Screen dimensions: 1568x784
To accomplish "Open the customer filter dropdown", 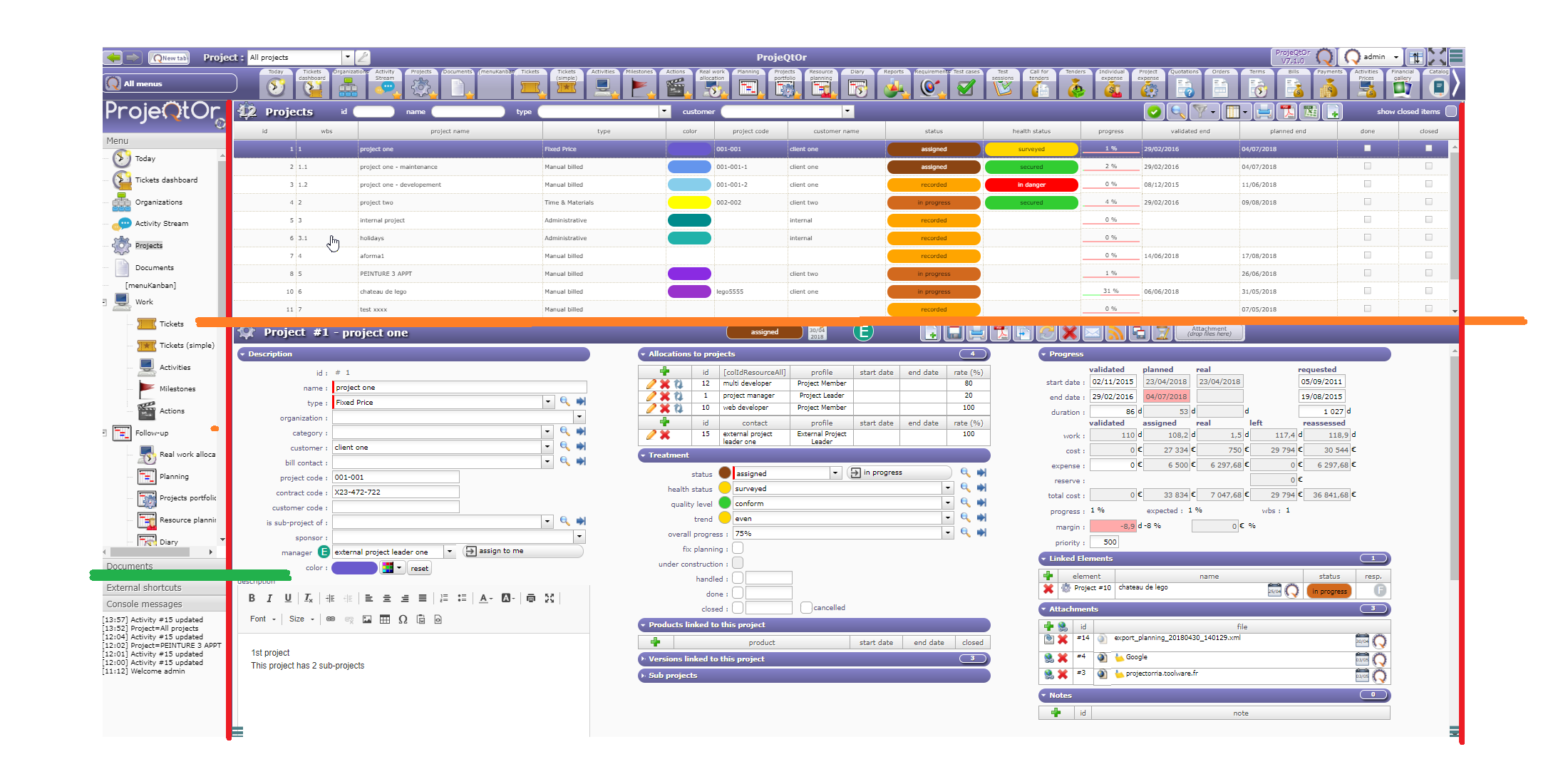I will click(847, 111).
